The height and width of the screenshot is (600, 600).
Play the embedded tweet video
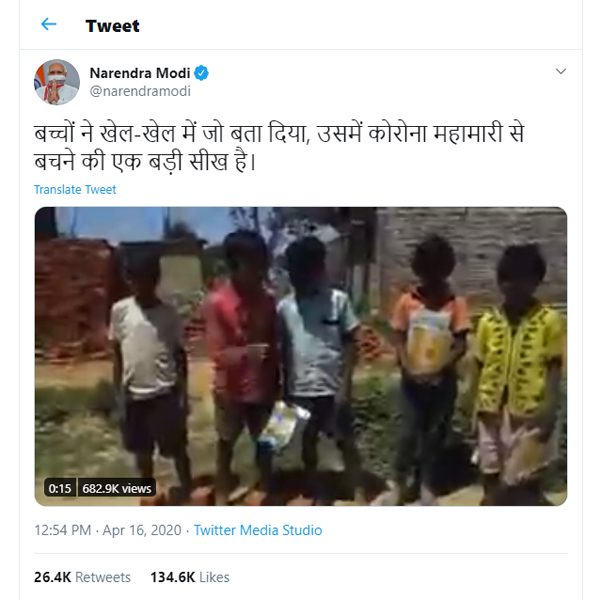click(300, 355)
